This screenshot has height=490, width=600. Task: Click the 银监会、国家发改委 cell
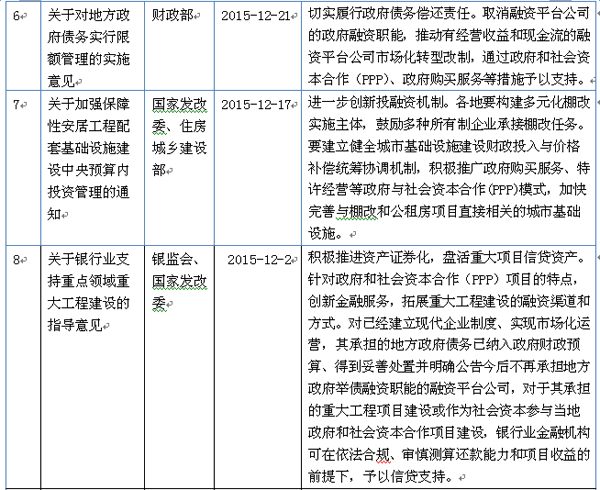179,367
